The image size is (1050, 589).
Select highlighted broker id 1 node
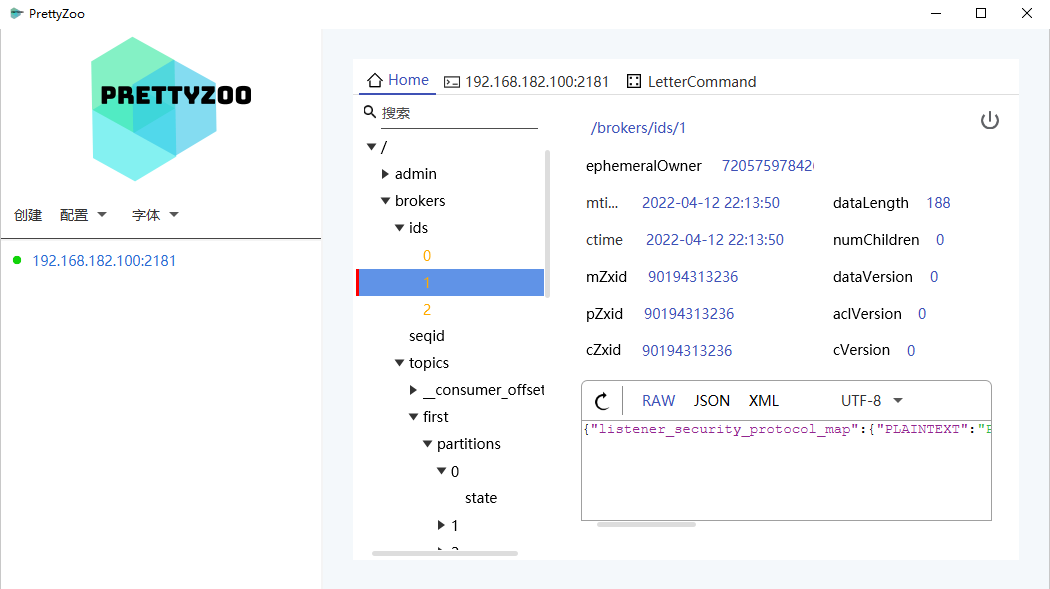(x=450, y=282)
